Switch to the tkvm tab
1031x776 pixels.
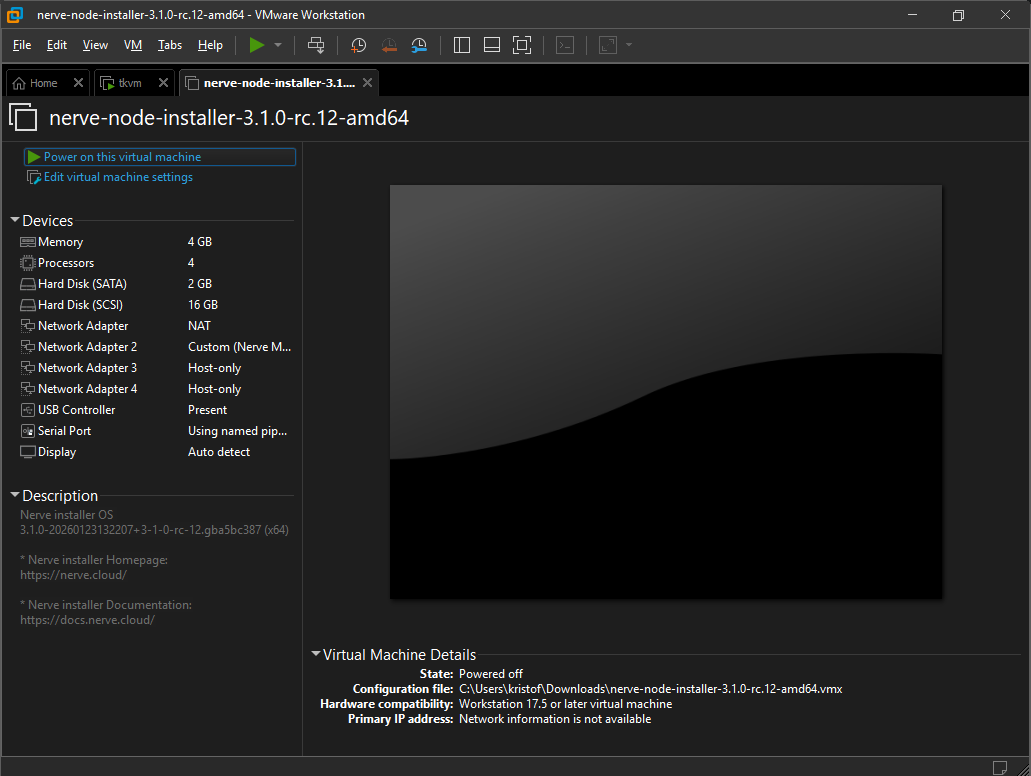129,82
